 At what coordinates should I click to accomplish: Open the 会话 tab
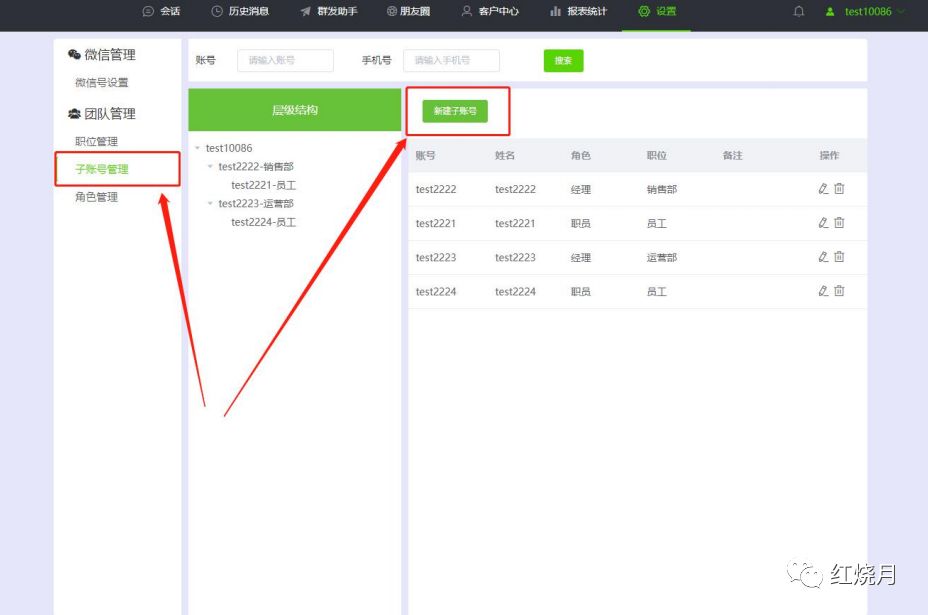pyautogui.click(x=162, y=11)
